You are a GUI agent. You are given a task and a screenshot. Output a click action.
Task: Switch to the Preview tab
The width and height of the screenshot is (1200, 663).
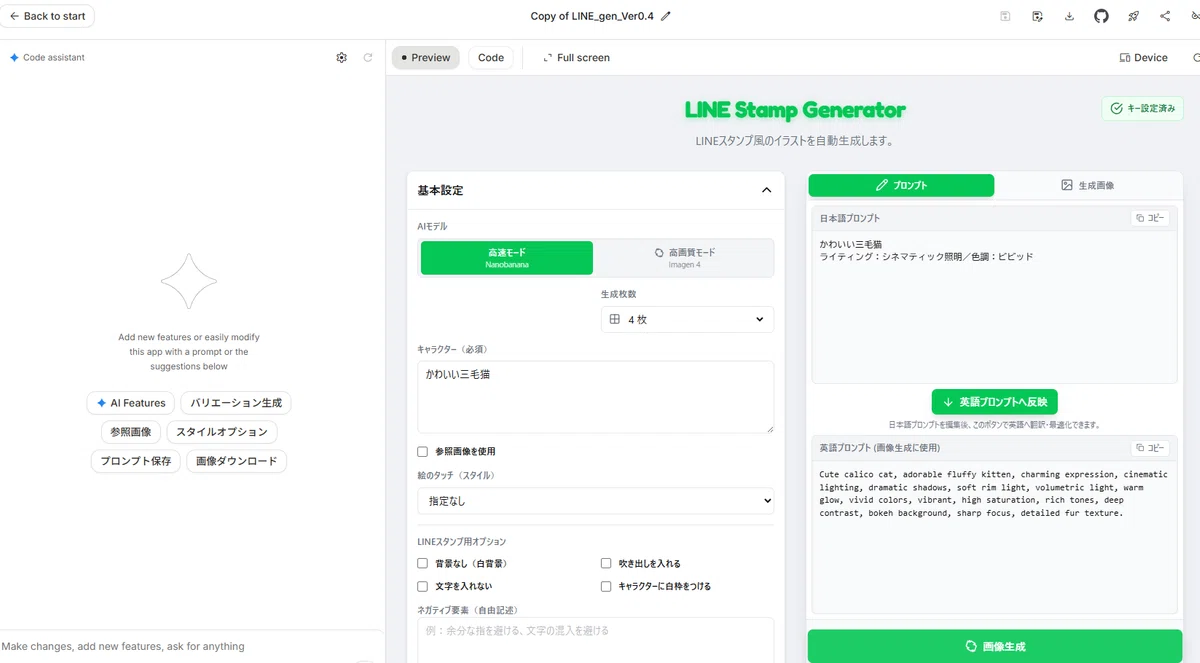tap(426, 58)
